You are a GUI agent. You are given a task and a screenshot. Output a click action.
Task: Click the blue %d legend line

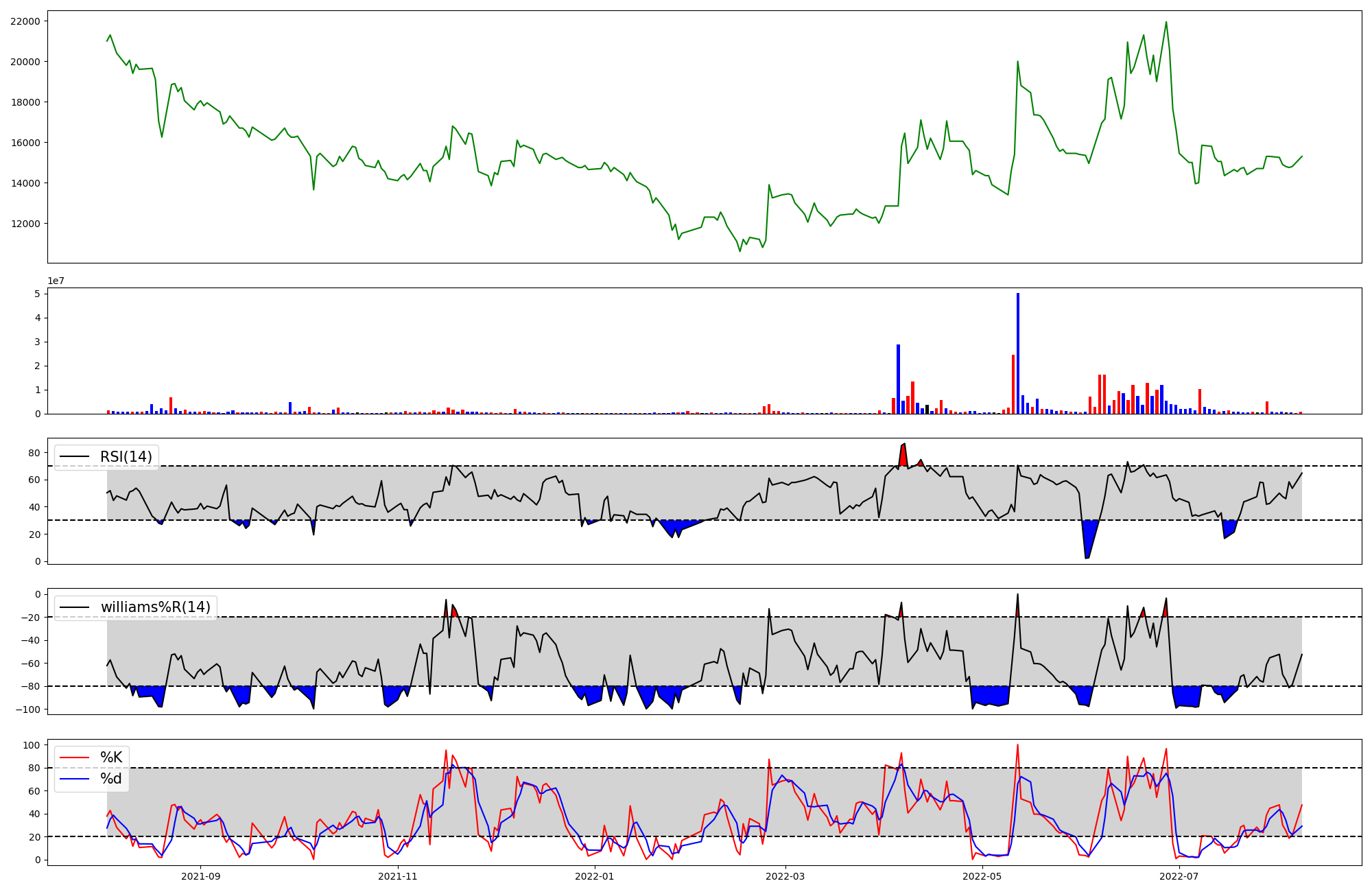[x=75, y=779]
